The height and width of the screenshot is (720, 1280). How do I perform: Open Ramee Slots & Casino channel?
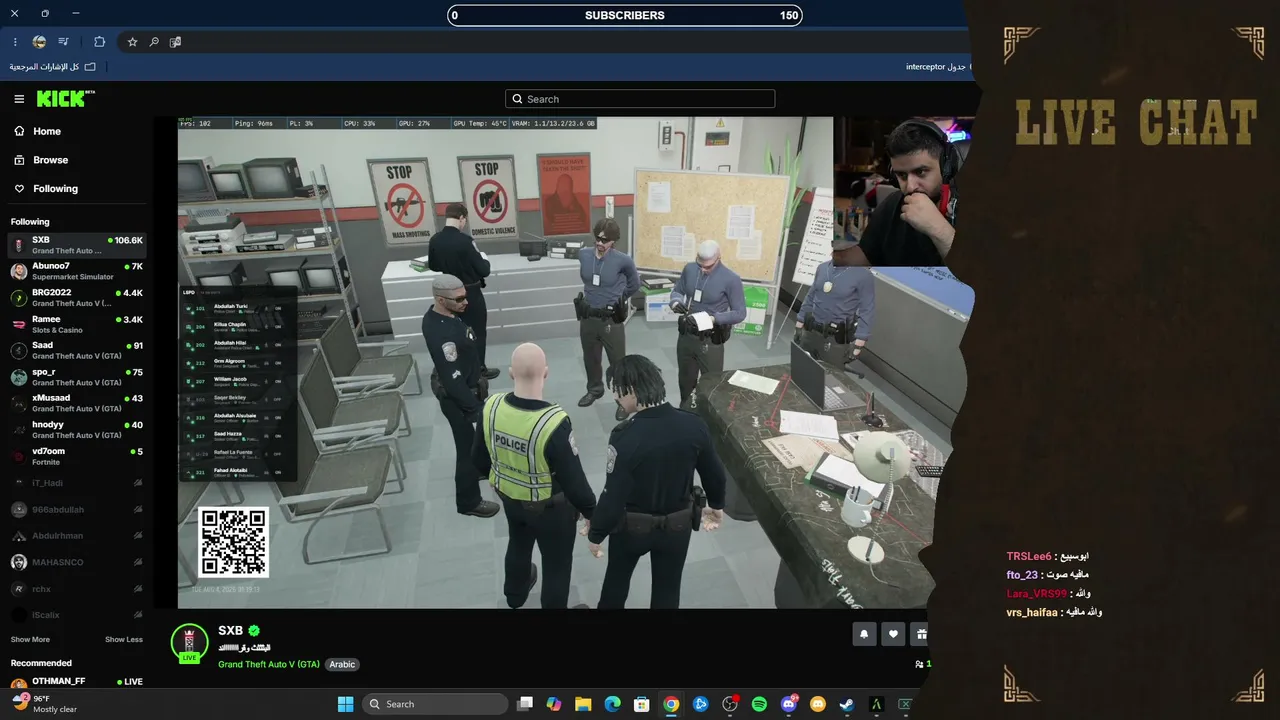click(77, 324)
